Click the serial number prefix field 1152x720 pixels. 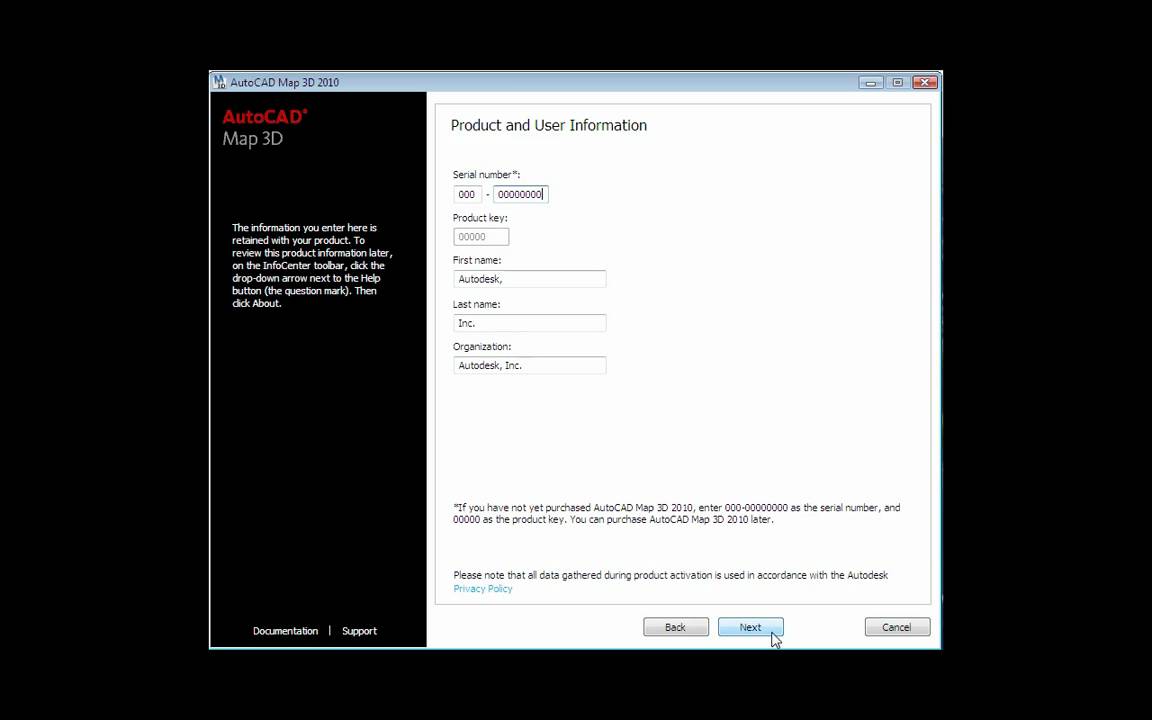[x=467, y=195]
